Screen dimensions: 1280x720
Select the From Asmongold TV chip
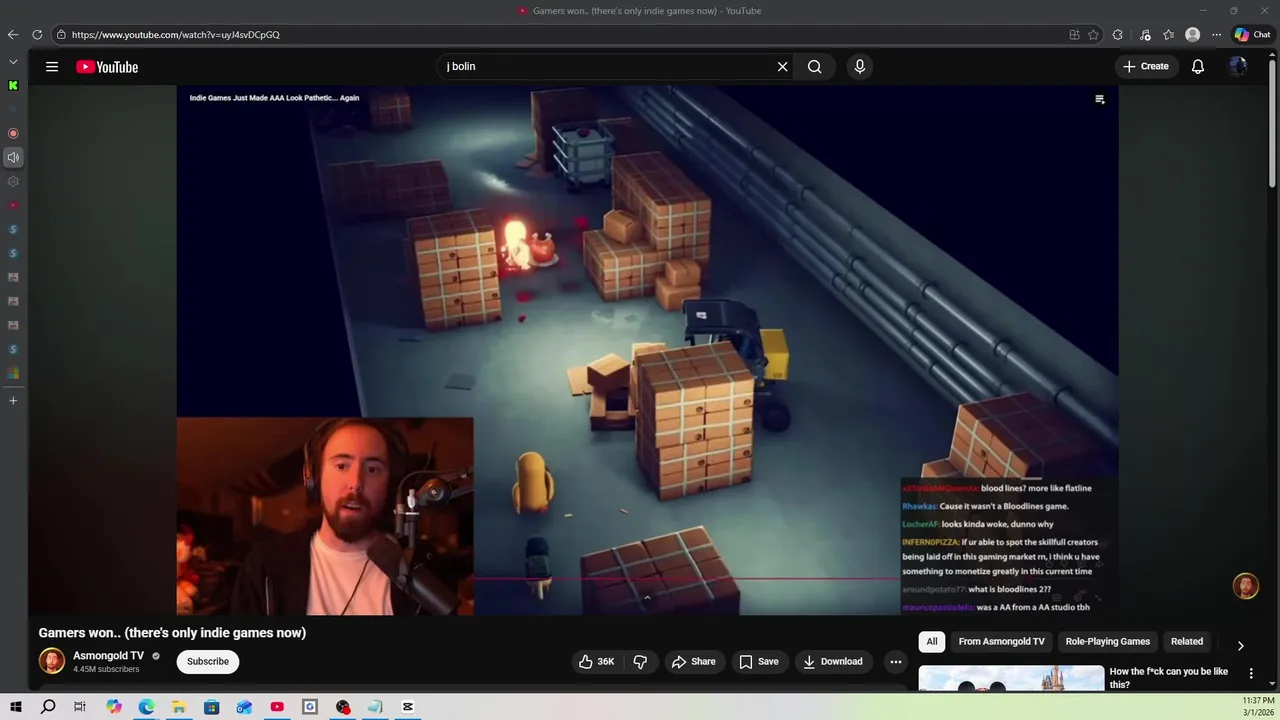coord(1001,642)
